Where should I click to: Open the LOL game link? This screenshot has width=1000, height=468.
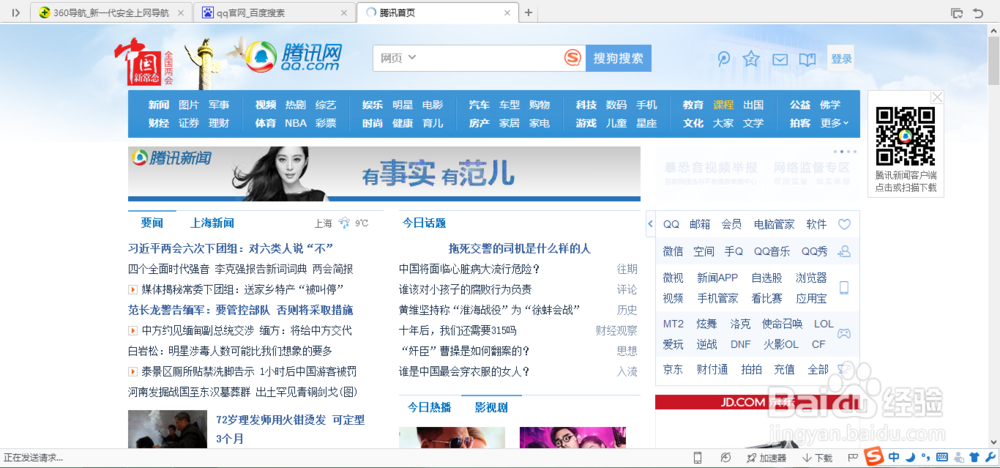(823, 324)
